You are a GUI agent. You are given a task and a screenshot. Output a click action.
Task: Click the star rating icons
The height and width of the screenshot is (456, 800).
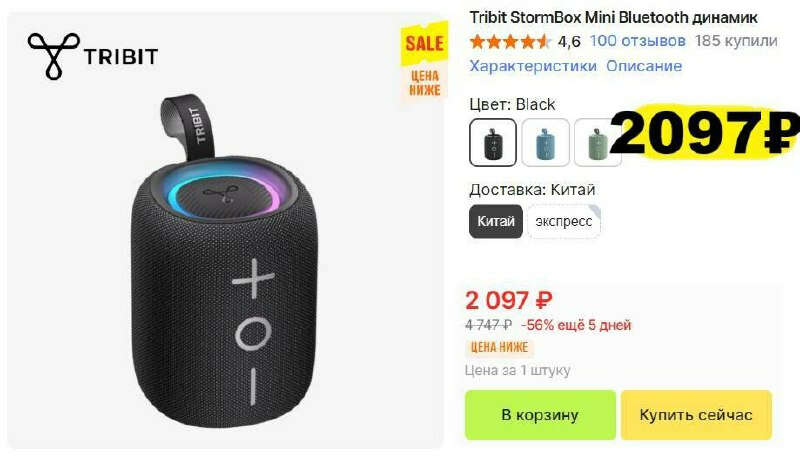pyautogui.click(x=510, y=41)
